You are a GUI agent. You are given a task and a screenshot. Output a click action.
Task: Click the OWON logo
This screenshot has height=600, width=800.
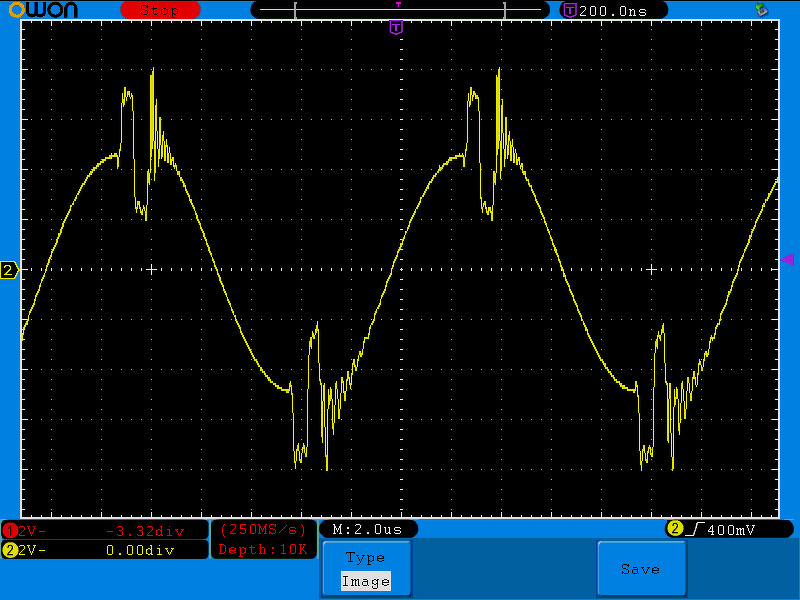[x=43, y=10]
